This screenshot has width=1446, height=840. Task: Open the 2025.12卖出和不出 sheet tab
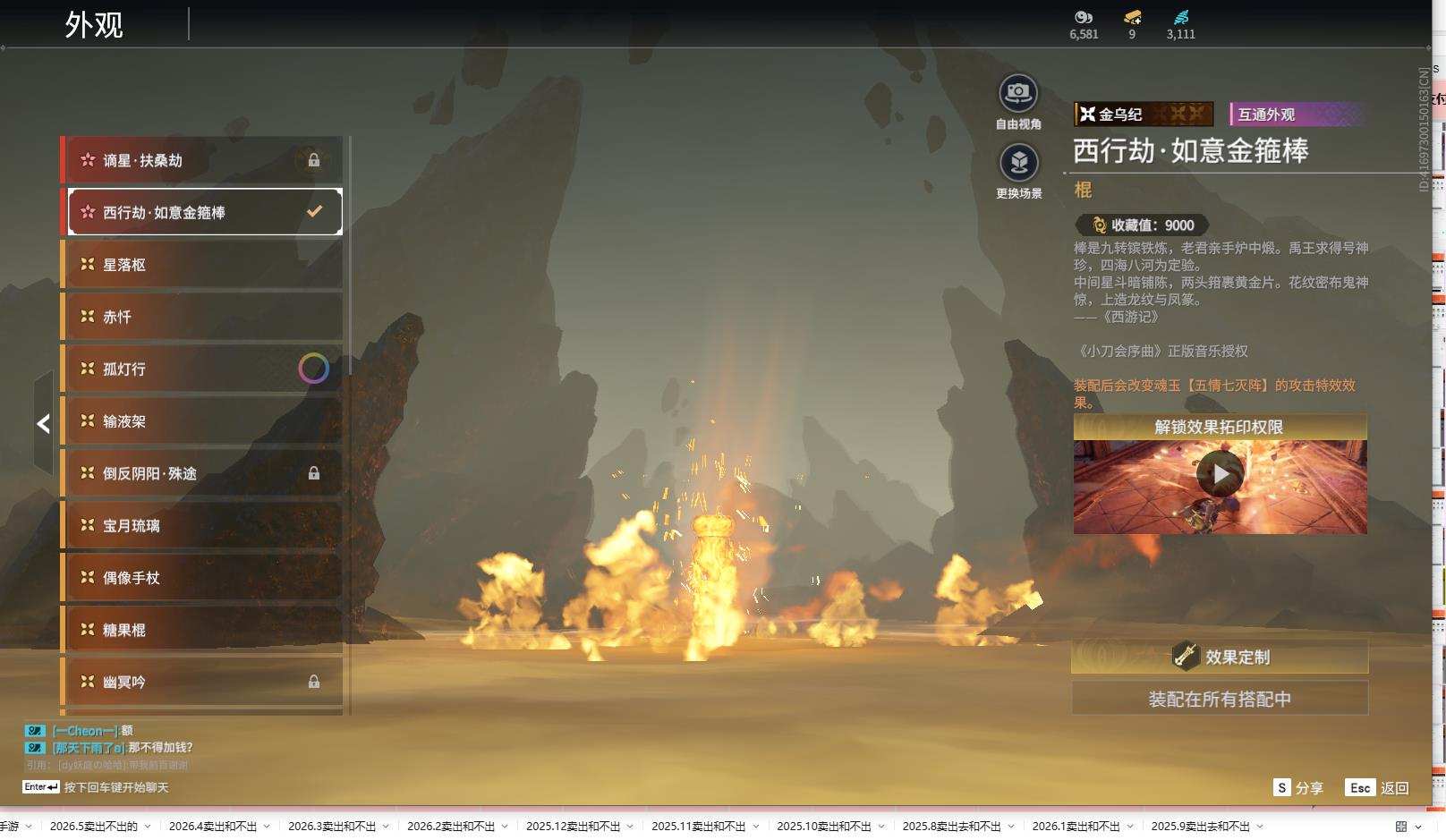point(574,827)
